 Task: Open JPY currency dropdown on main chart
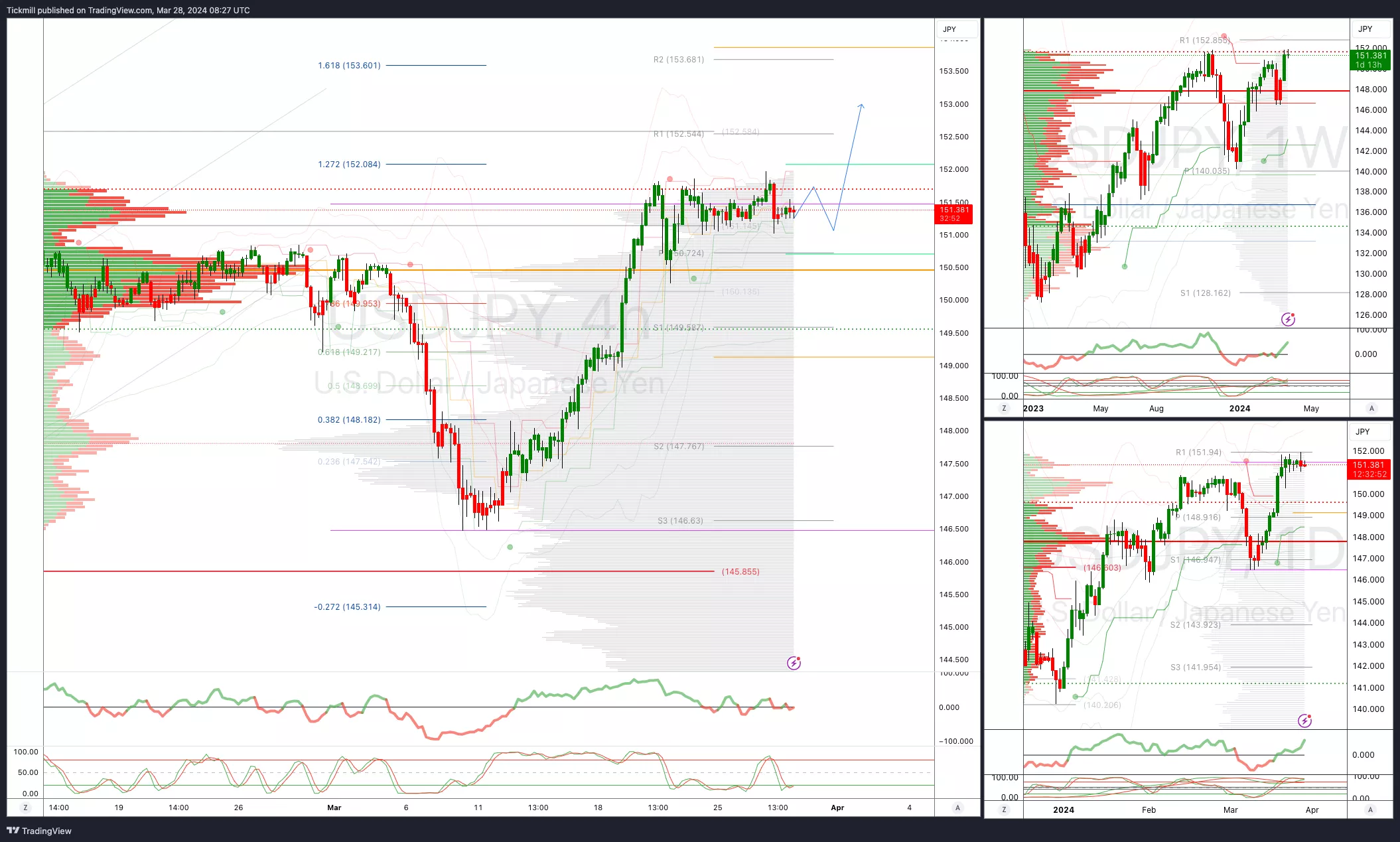tap(956, 29)
